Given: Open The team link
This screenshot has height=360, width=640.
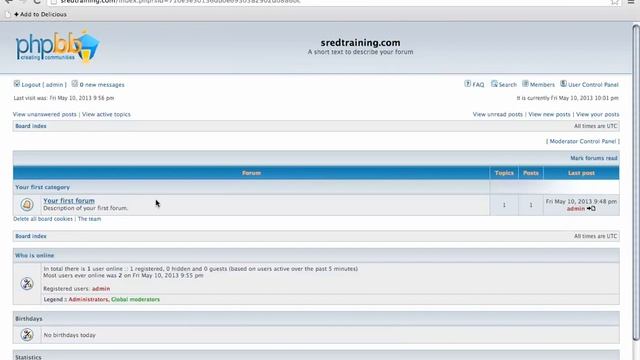Looking at the screenshot, I should [x=89, y=219].
